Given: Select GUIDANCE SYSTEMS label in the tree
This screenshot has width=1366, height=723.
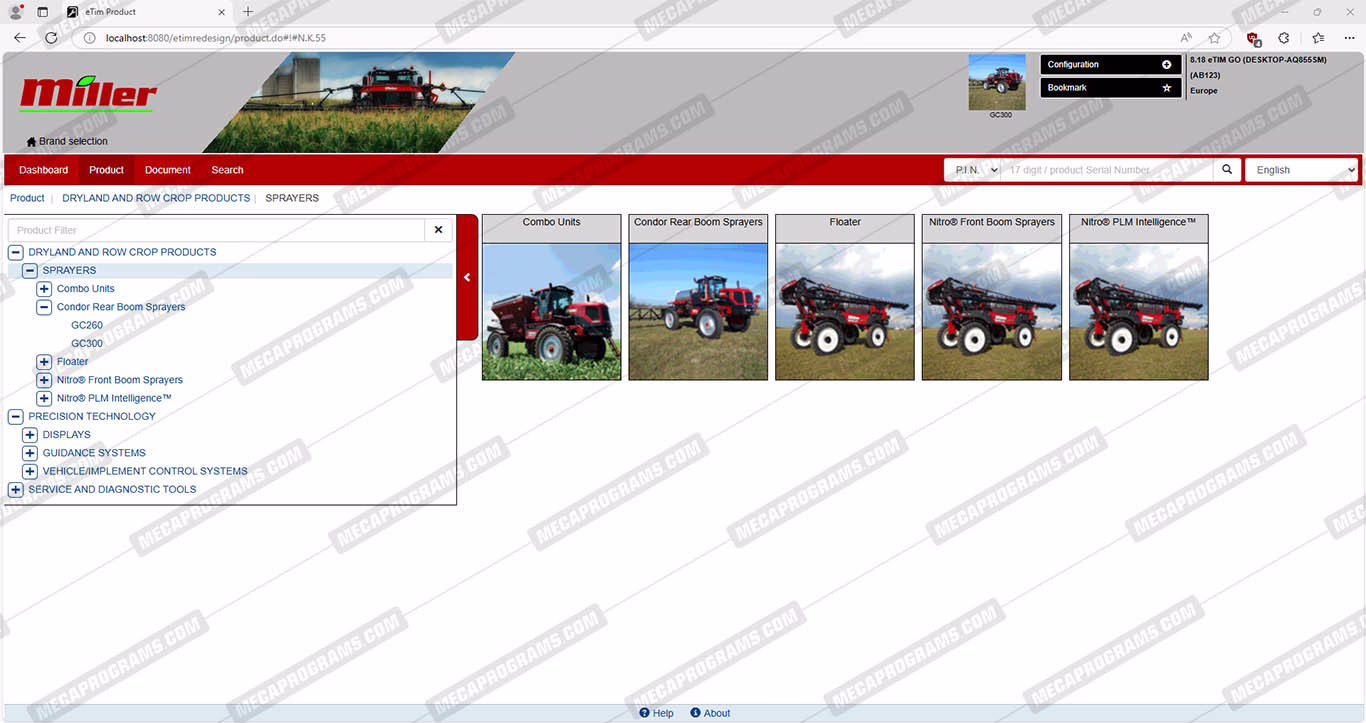Looking at the screenshot, I should (94, 453).
